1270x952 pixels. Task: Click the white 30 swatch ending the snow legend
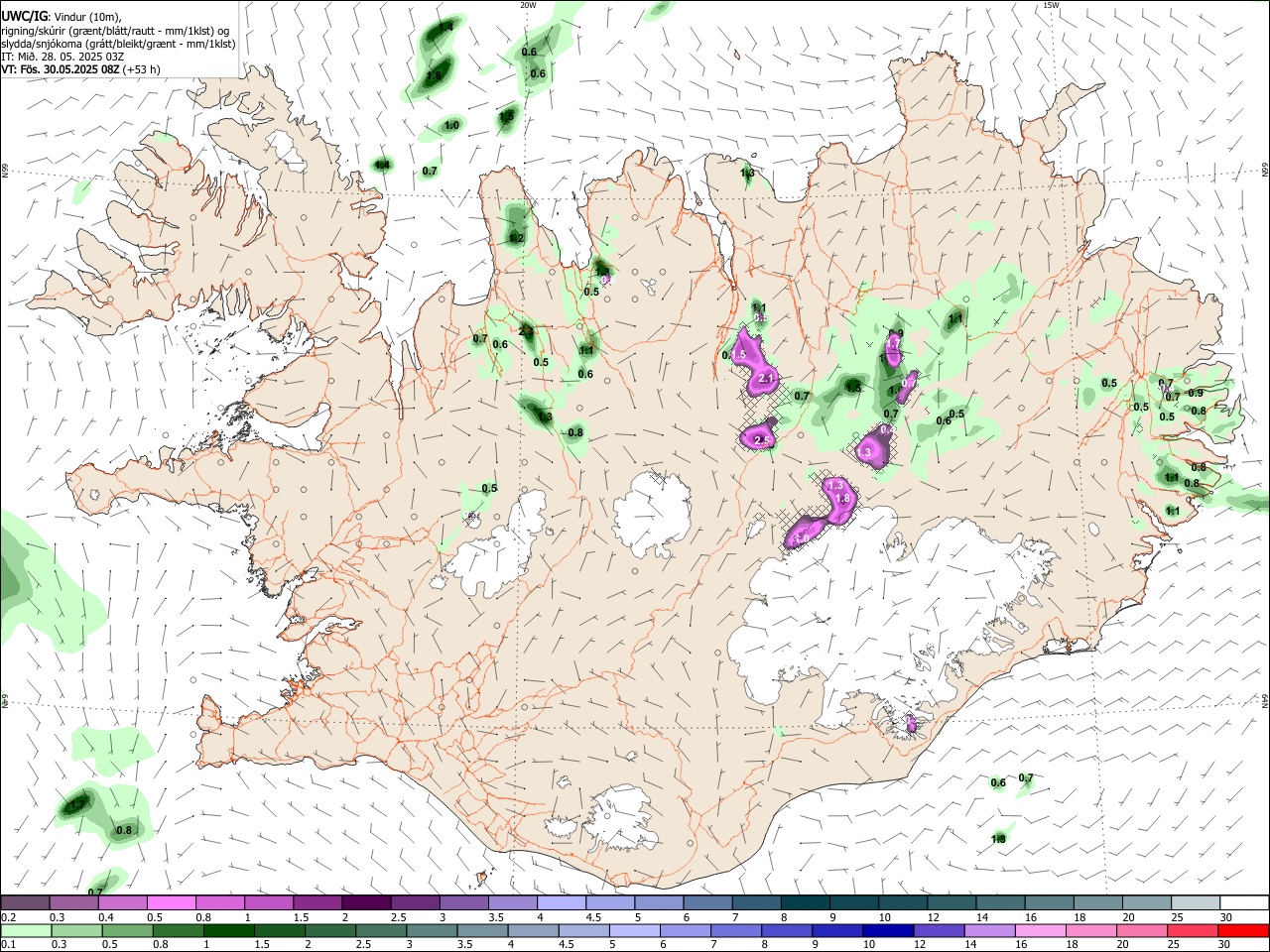tap(1244, 903)
